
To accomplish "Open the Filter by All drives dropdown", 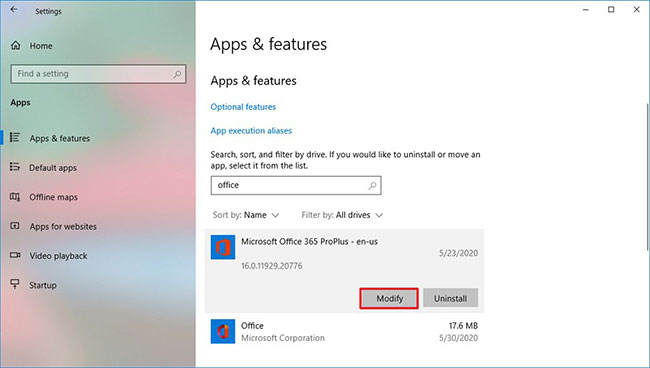I will 342,215.
